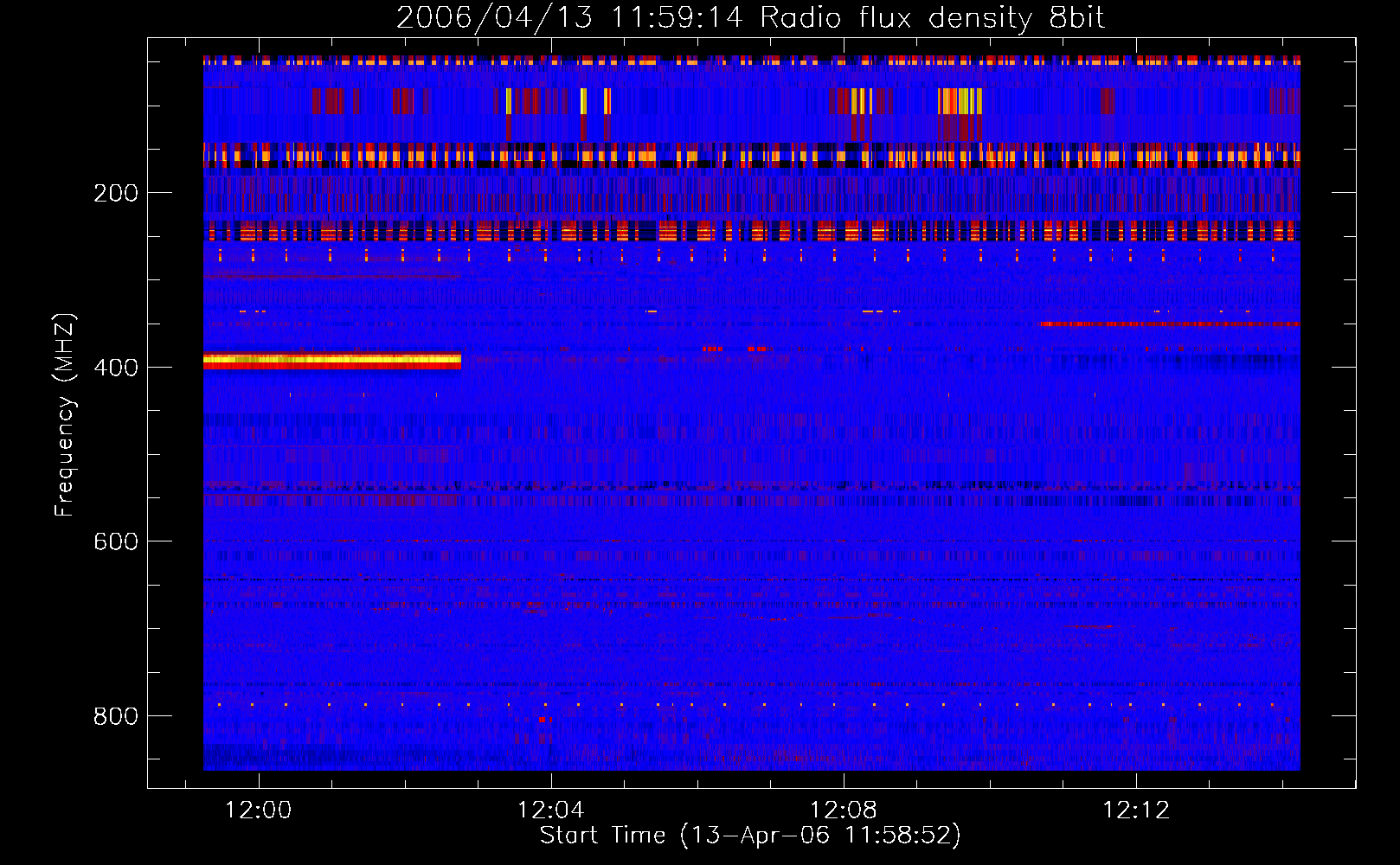Image resolution: width=1400 pixels, height=865 pixels.
Task: Click the 'Frequency (MHZ)' axis label
Action: click(64, 415)
